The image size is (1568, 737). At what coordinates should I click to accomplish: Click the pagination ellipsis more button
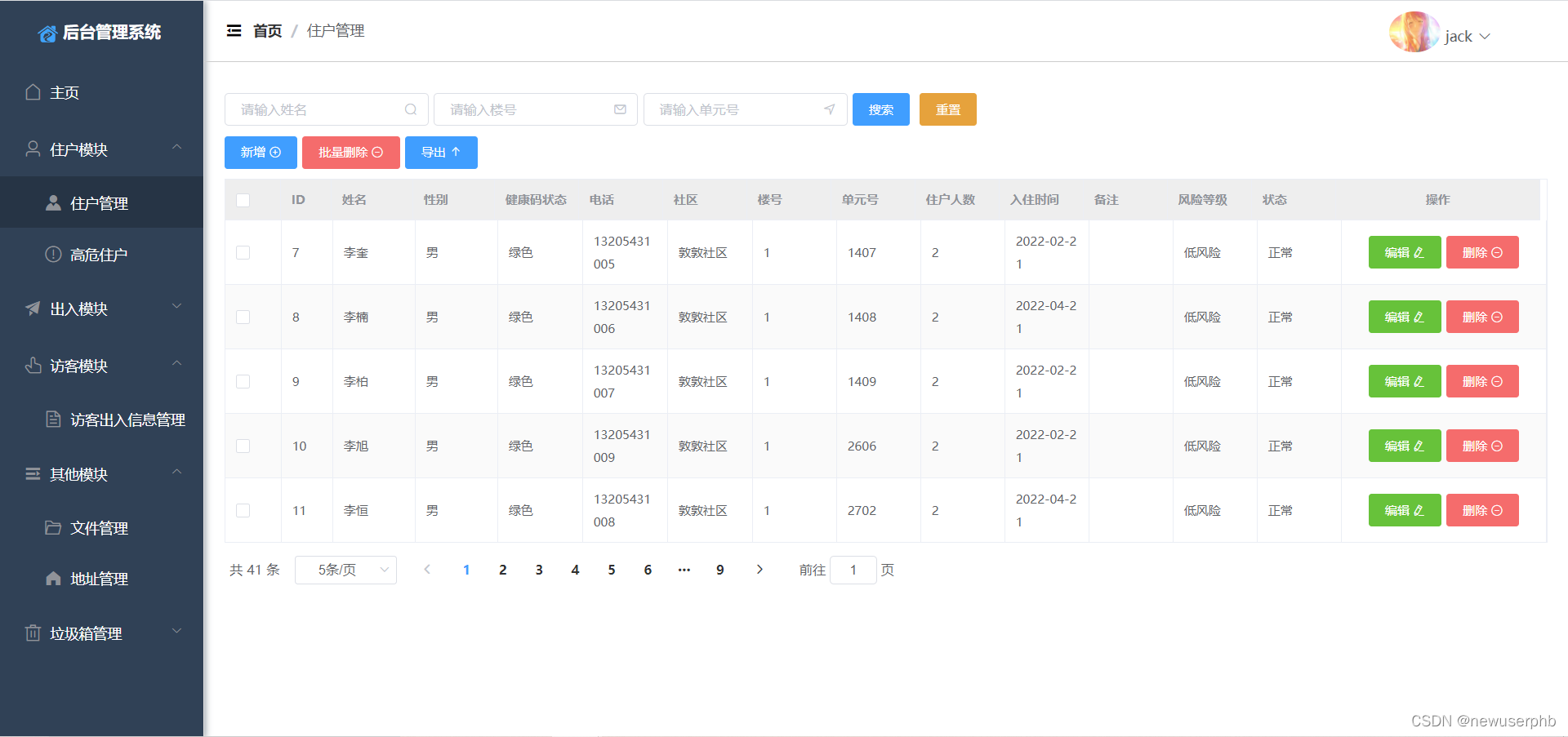(684, 570)
